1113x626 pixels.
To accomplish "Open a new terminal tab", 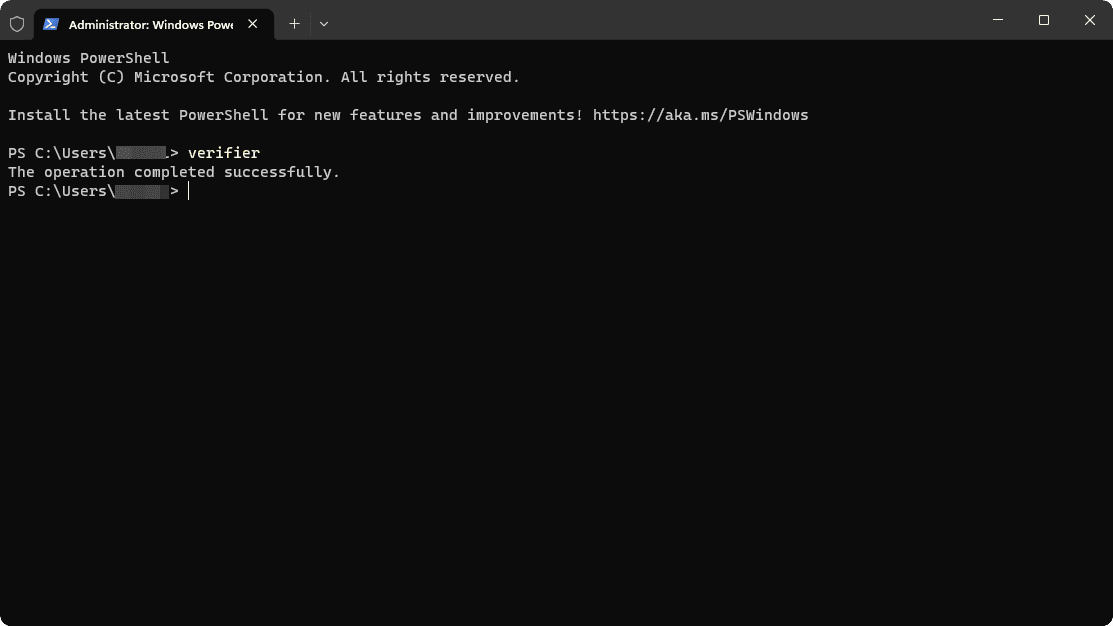I will coord(294,23).
